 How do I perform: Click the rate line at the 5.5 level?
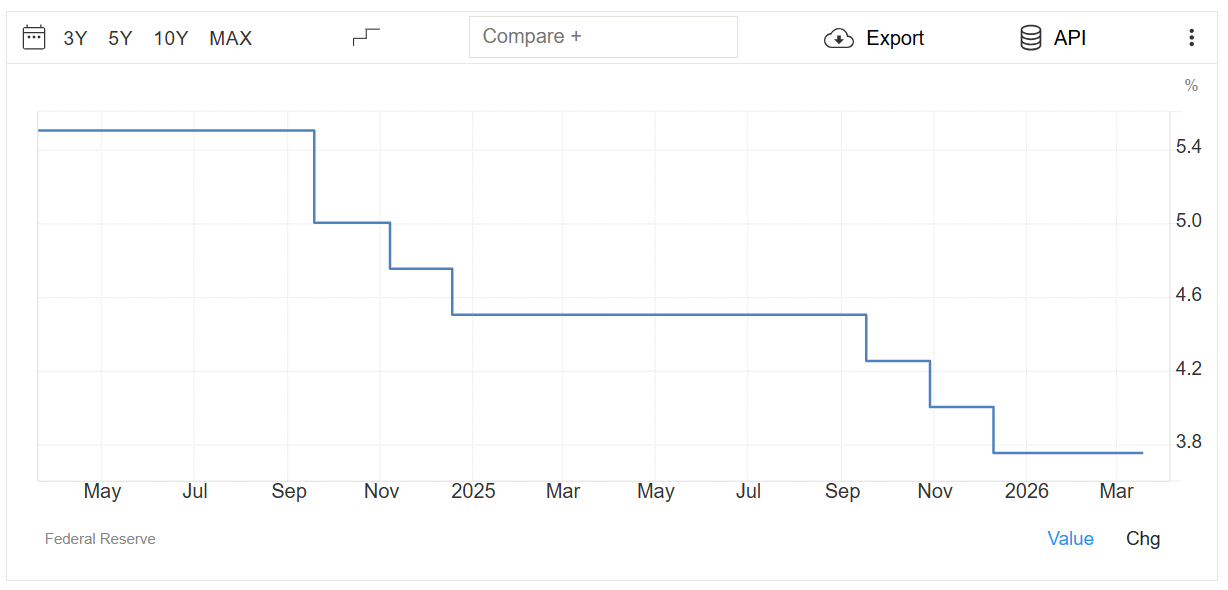tap(175, 130)
